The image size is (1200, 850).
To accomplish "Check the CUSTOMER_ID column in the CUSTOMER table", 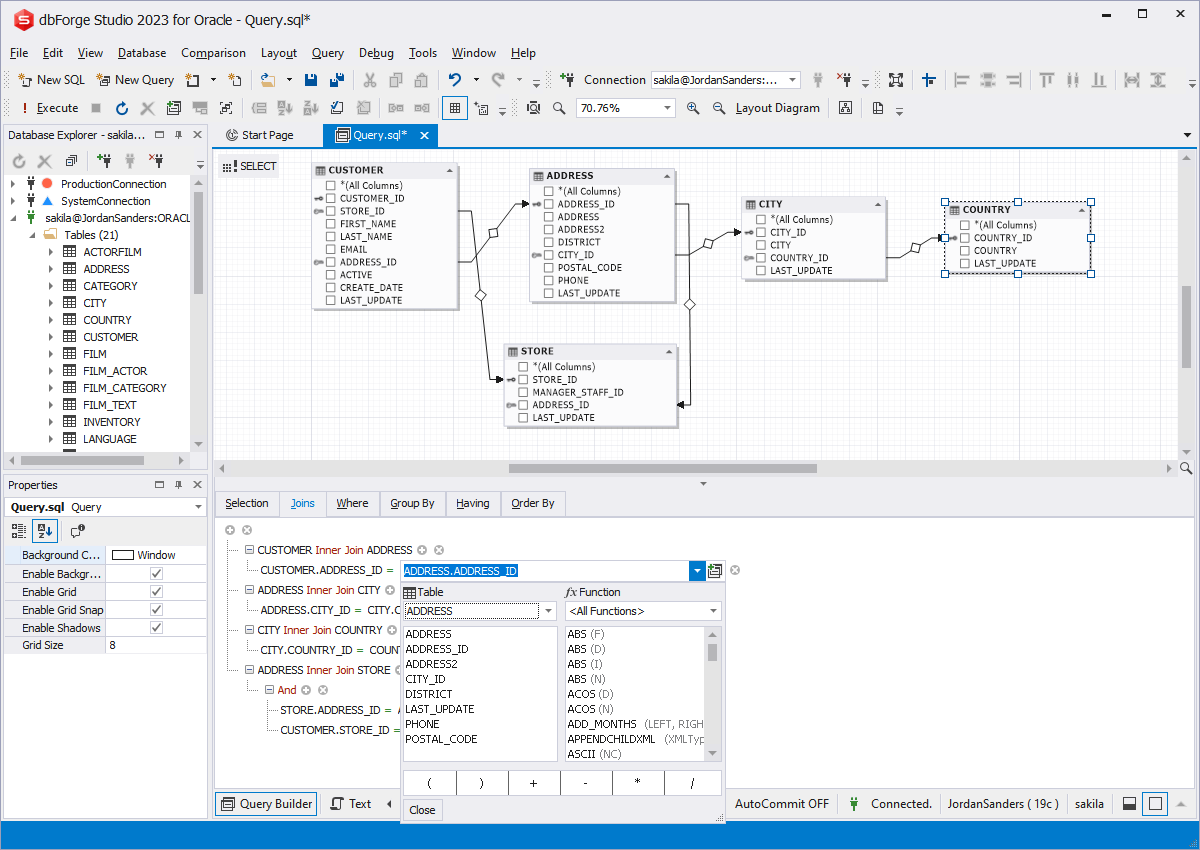I will [330, 198].
